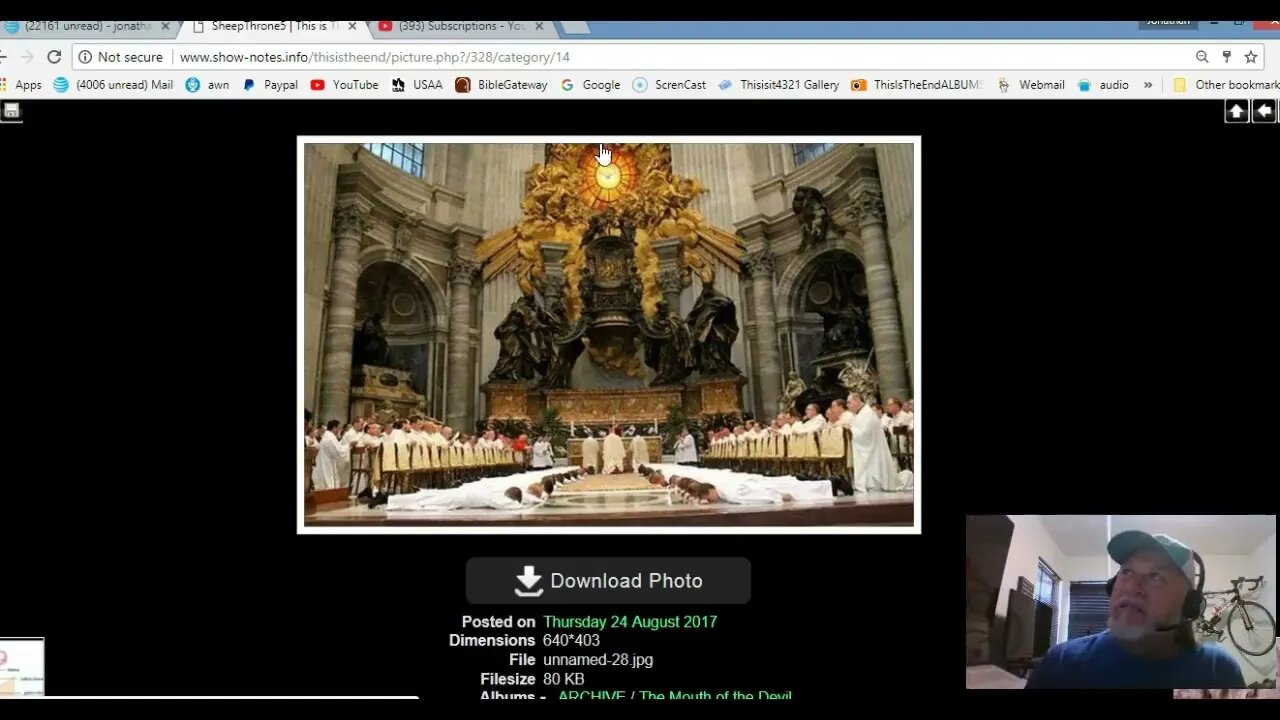Click the file name unnamed-28.jpg
The width and height of the screenshot is (1280, 720).
click(598, 660)
